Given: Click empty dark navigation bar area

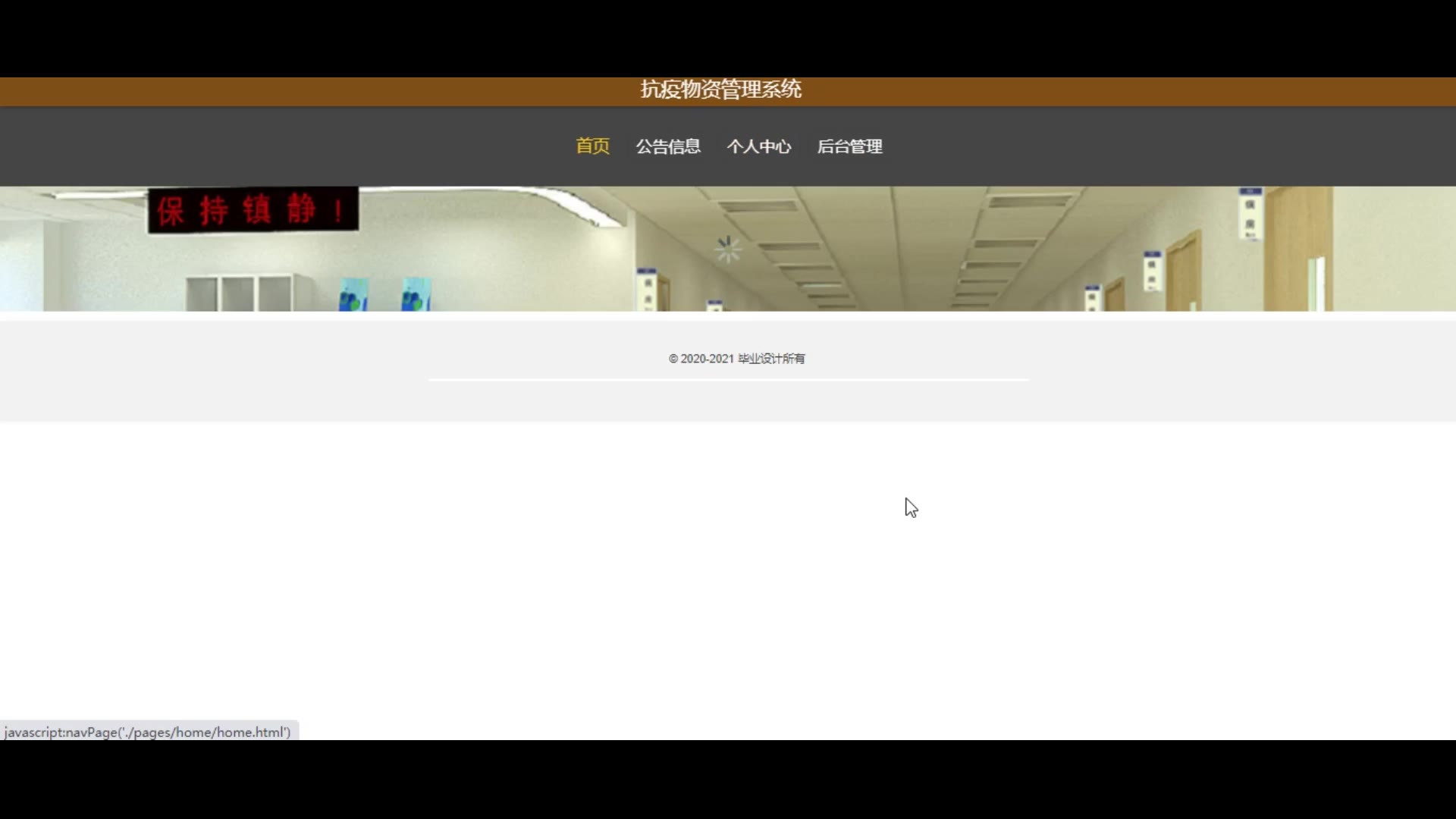Looking at the screenshot, I should (303, 146).
